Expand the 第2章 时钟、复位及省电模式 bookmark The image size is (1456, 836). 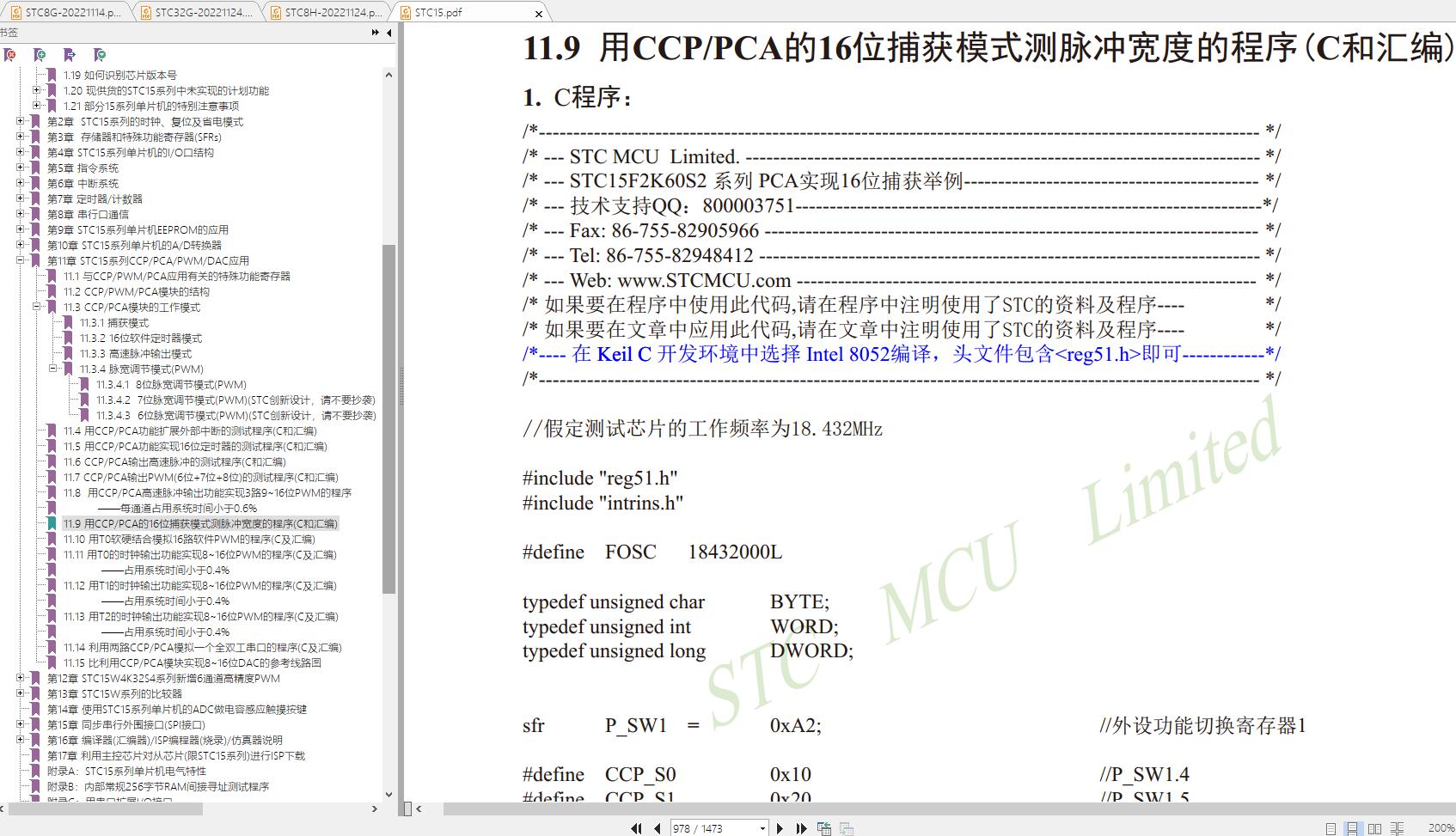point(21,121)
